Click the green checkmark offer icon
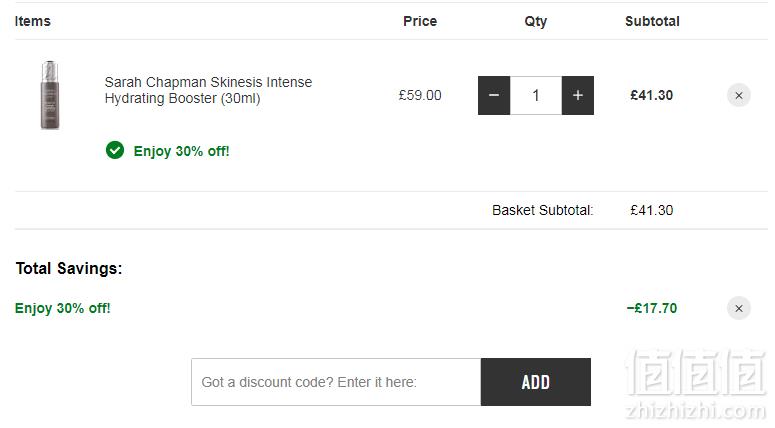 click(115, 150)
